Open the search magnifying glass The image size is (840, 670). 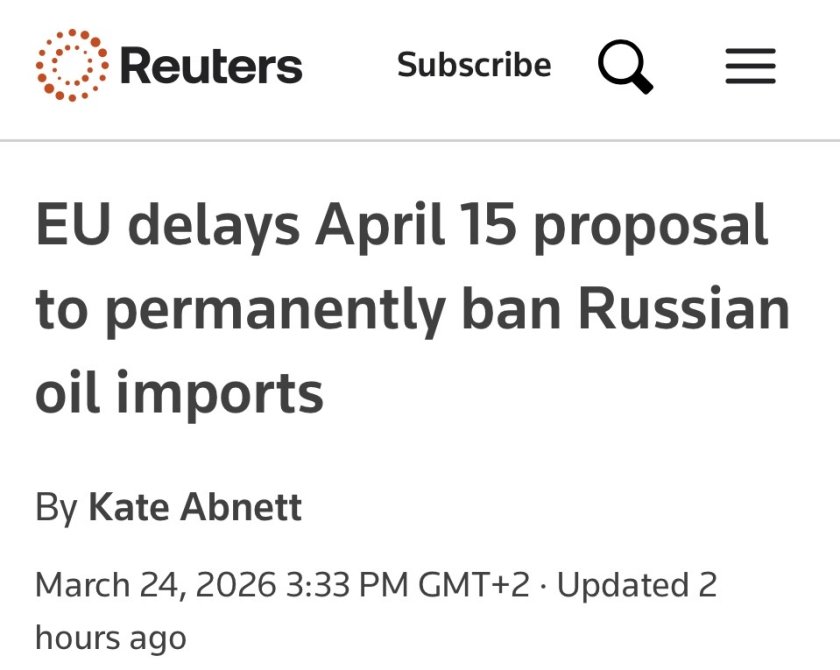[625, 67]
